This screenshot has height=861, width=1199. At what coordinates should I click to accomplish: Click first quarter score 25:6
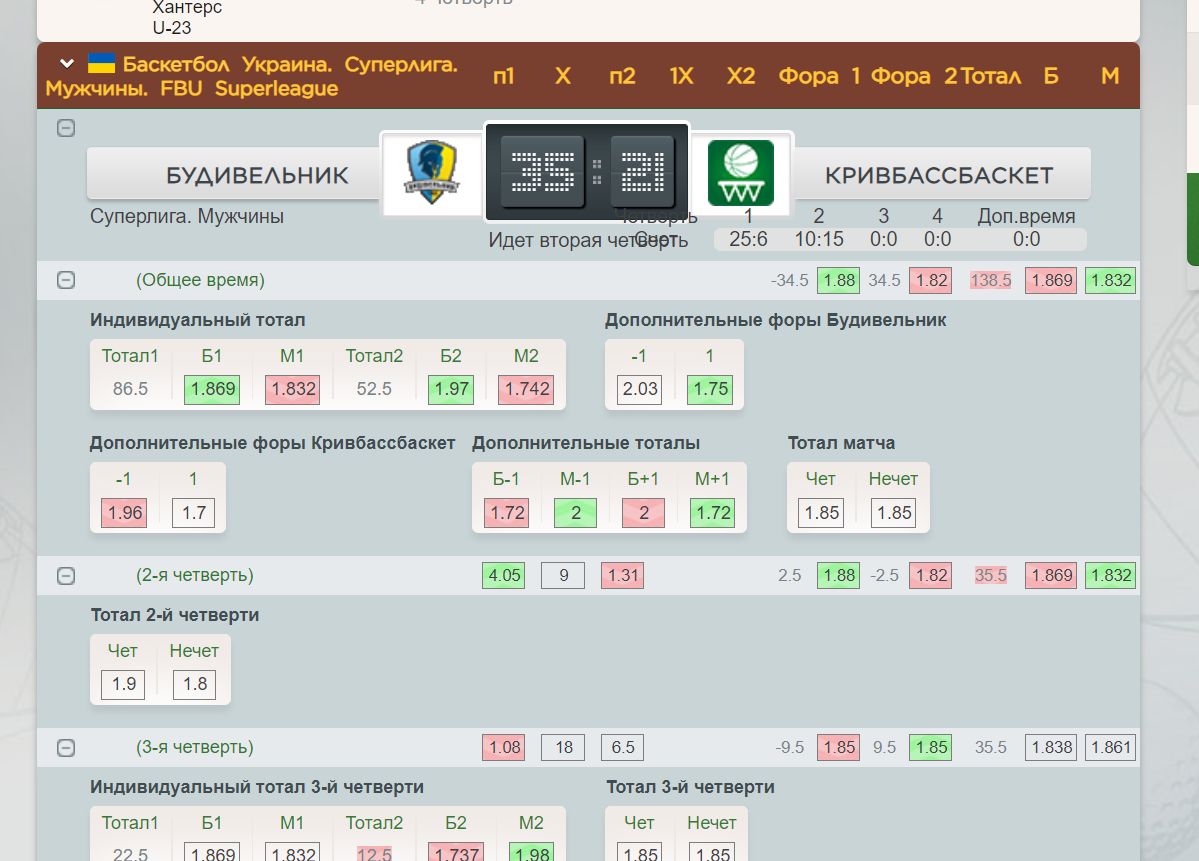(748, 239)
